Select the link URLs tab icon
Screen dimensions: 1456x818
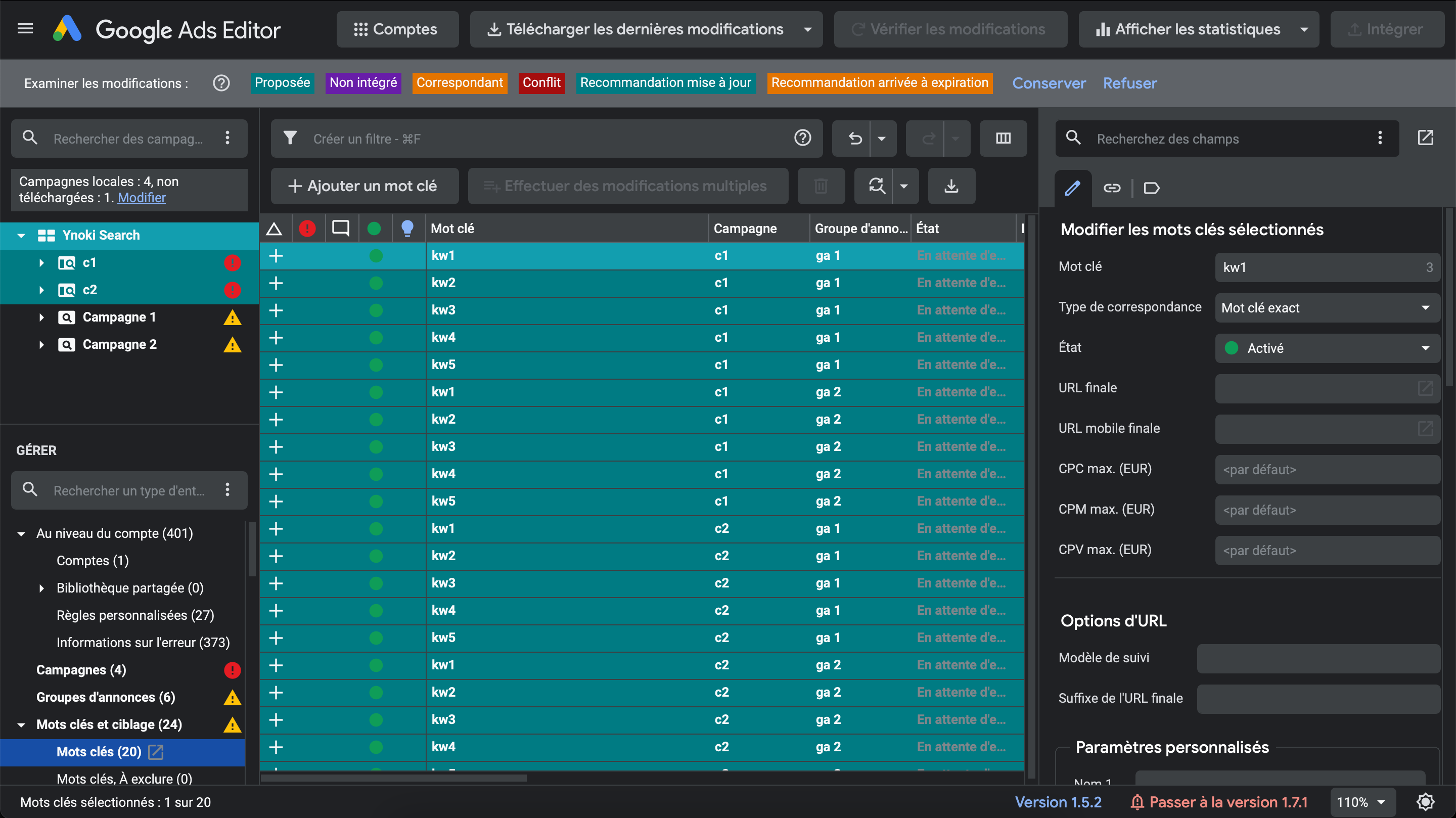click(x=1112, y=188)
